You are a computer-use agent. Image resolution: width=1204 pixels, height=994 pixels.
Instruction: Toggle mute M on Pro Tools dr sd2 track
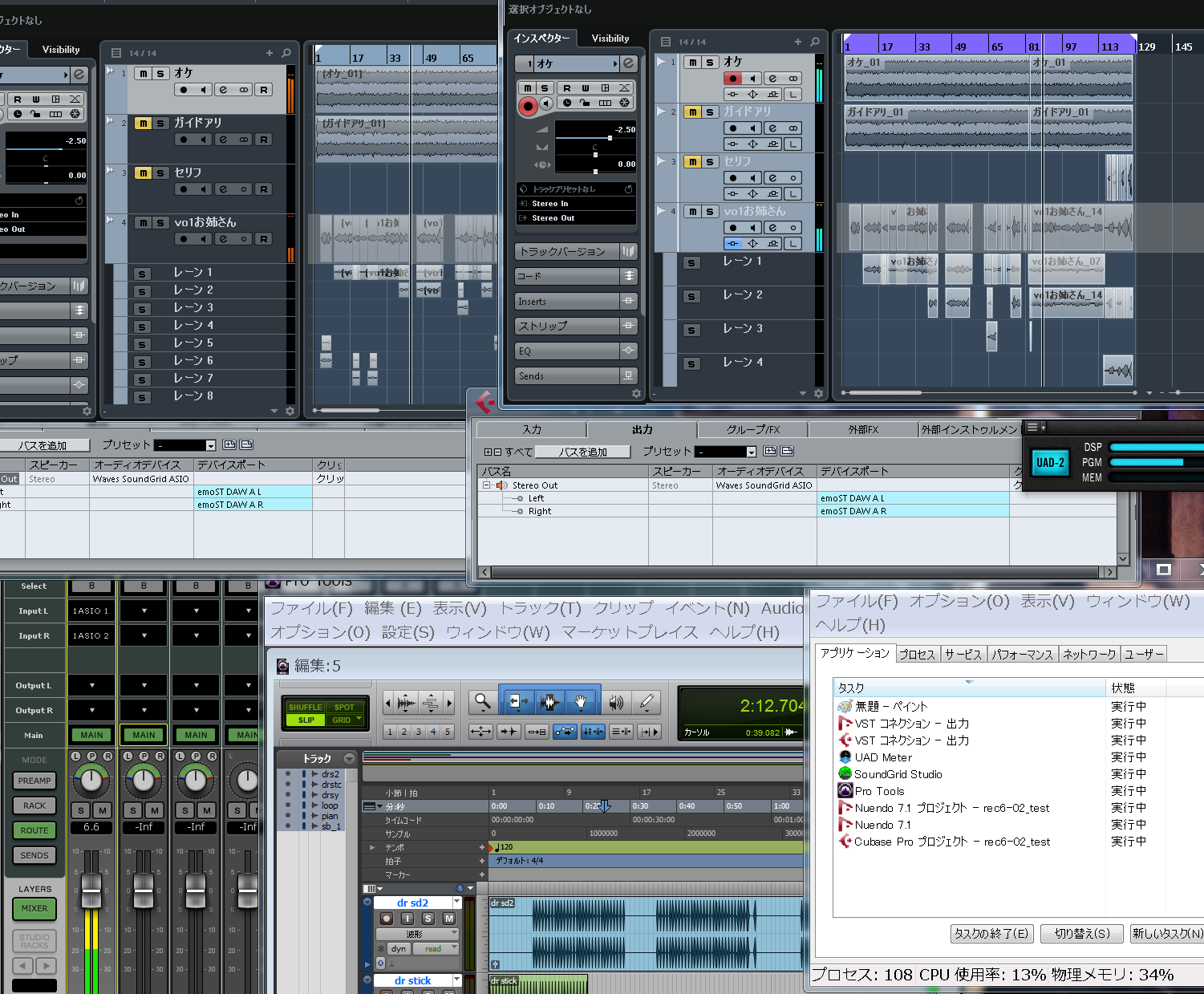click(x=449, y=919)
